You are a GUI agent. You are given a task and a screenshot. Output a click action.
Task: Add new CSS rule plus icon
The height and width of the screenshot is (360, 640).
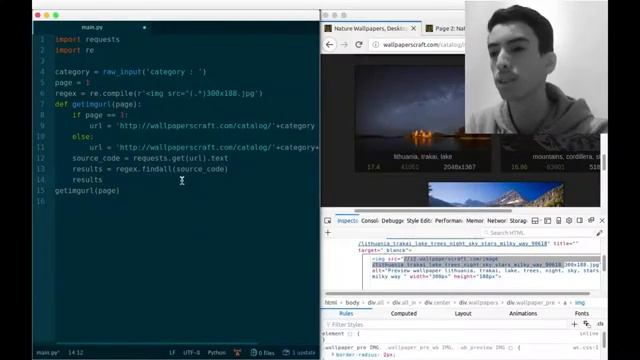[x=574, y=324]
